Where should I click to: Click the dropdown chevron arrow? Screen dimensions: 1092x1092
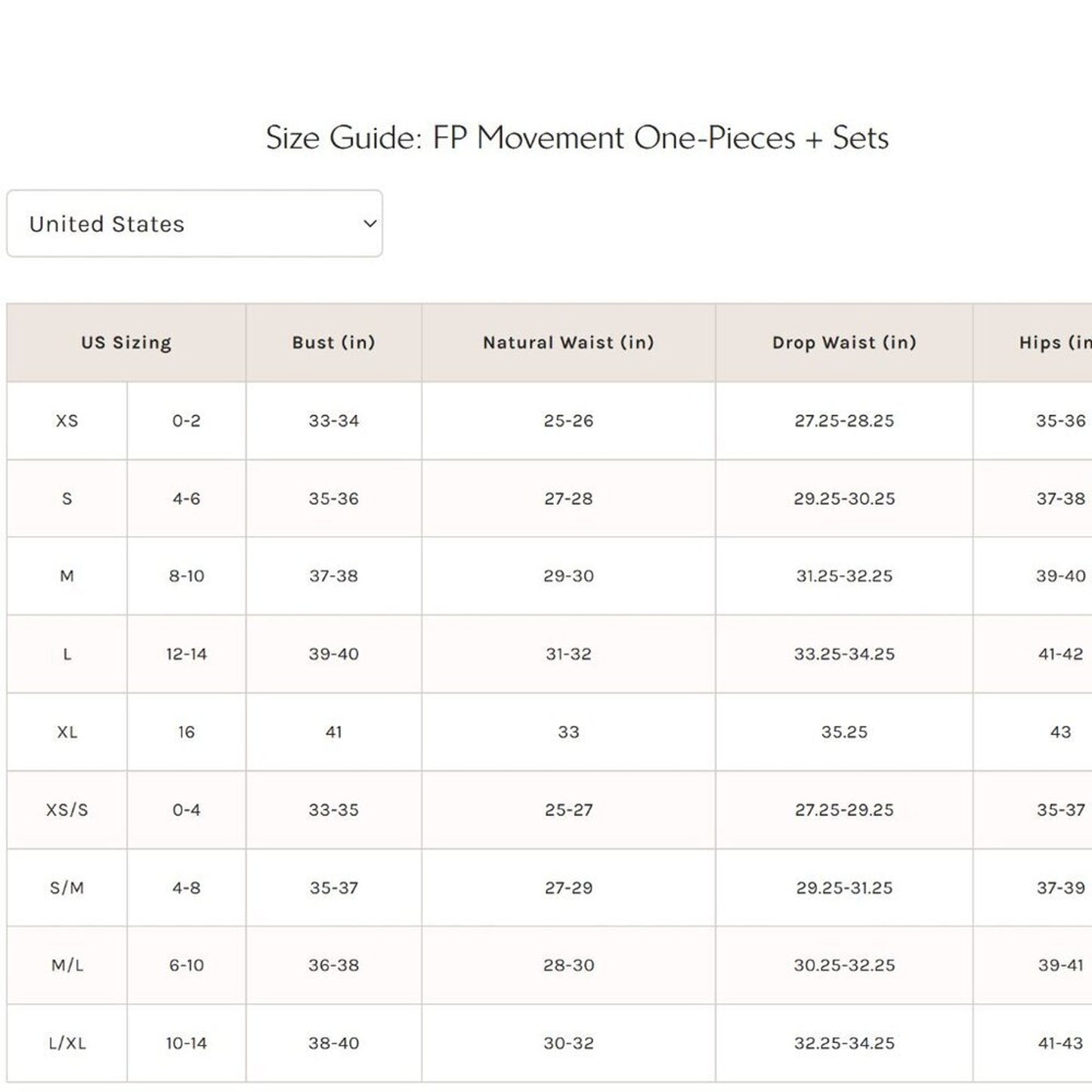click(370, 224)
